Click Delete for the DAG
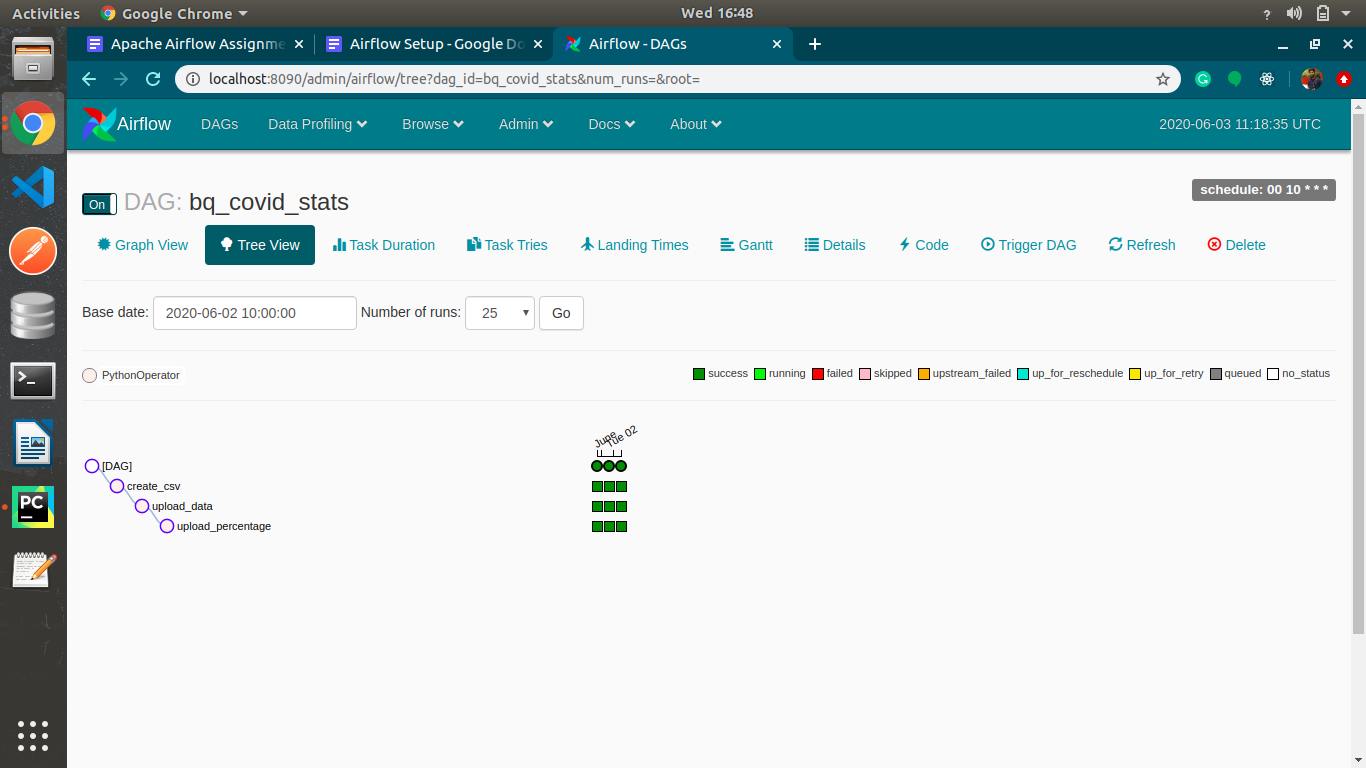 coord(1236,245)
